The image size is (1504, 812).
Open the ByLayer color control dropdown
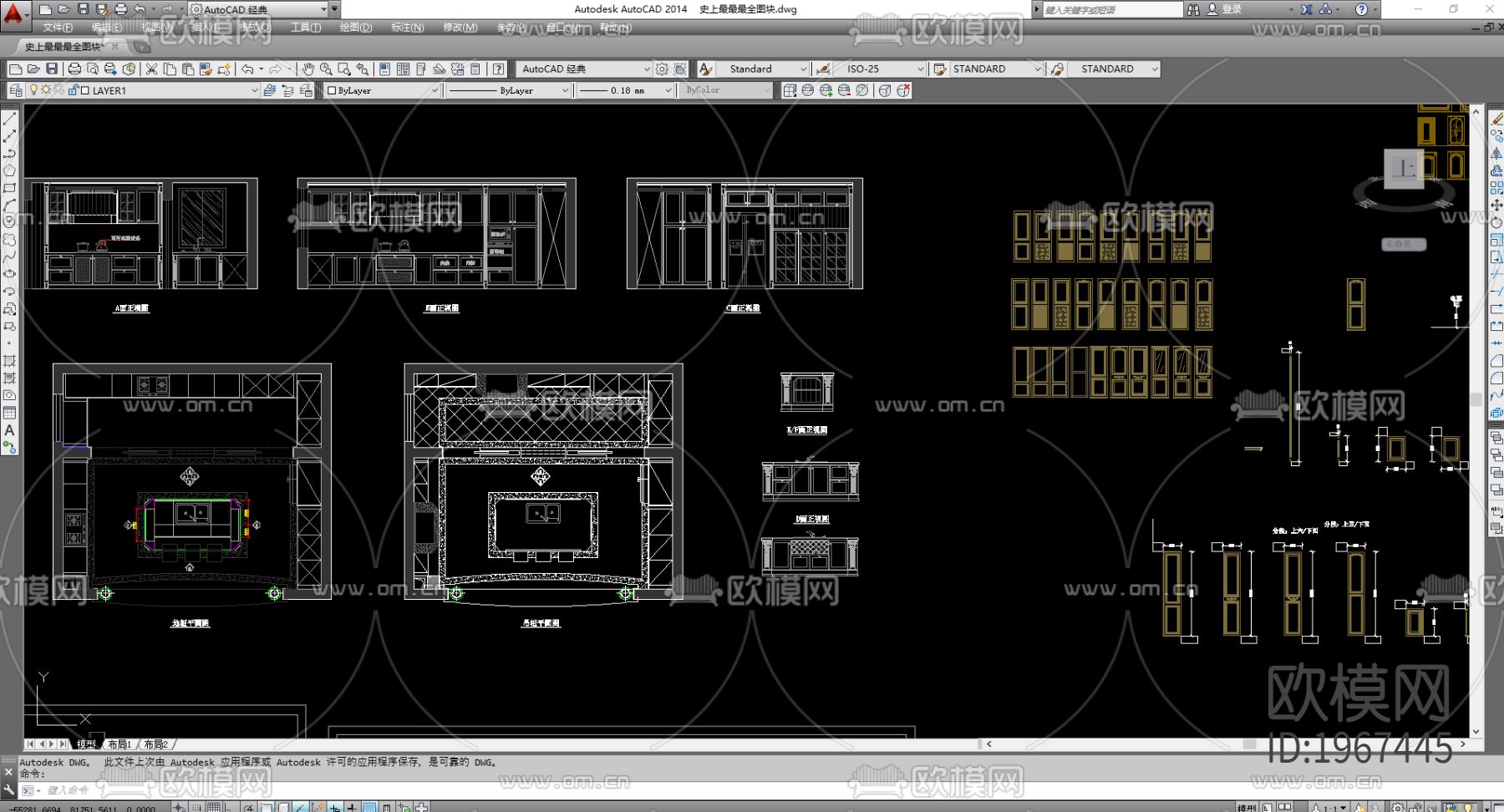pyautogui.click(x=434, y=90)
